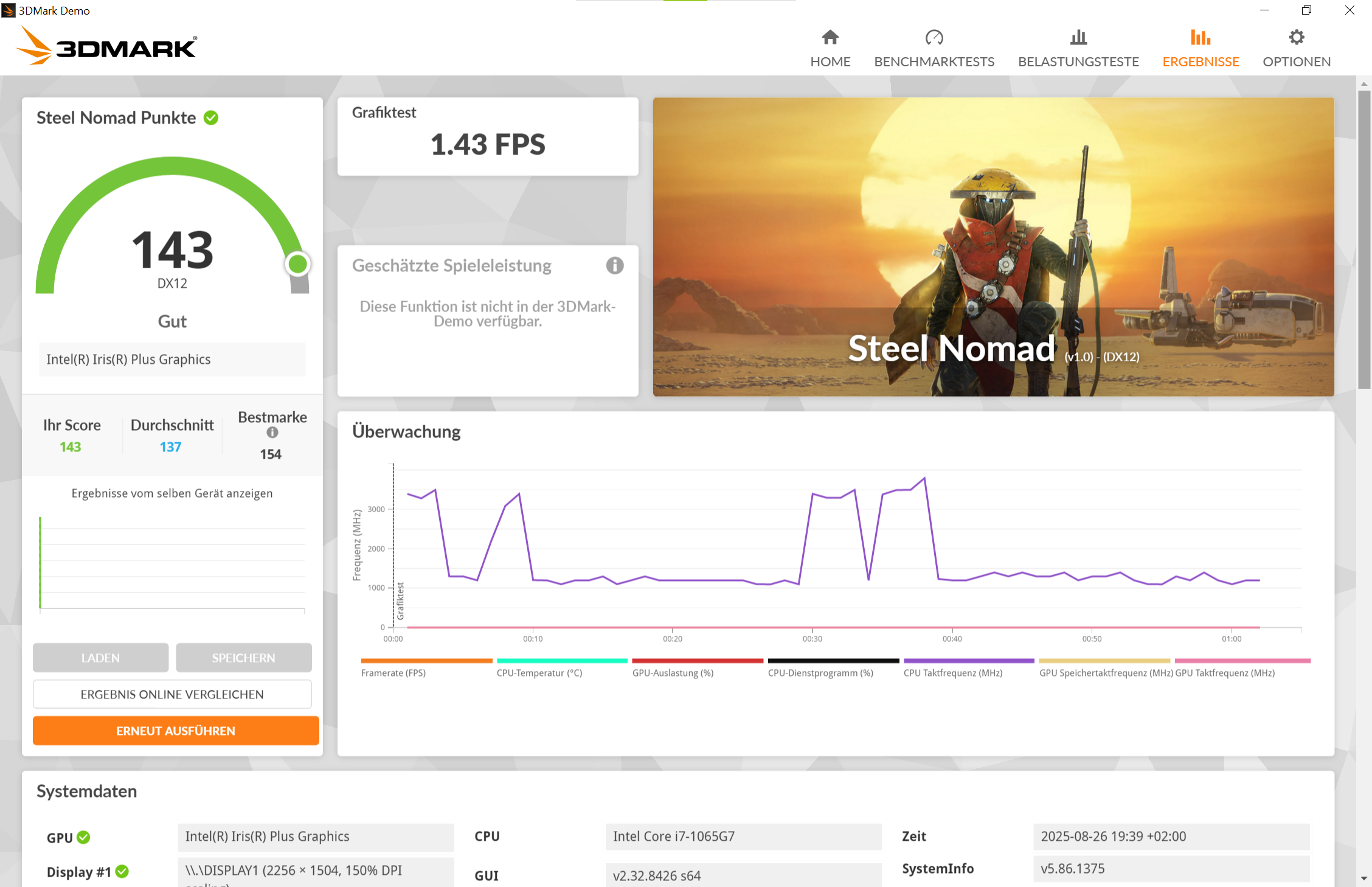Click green checkmark next to Steel Nomad Punkte
The height and width of the screenshot is (887, 1372).
pos(211,118)
